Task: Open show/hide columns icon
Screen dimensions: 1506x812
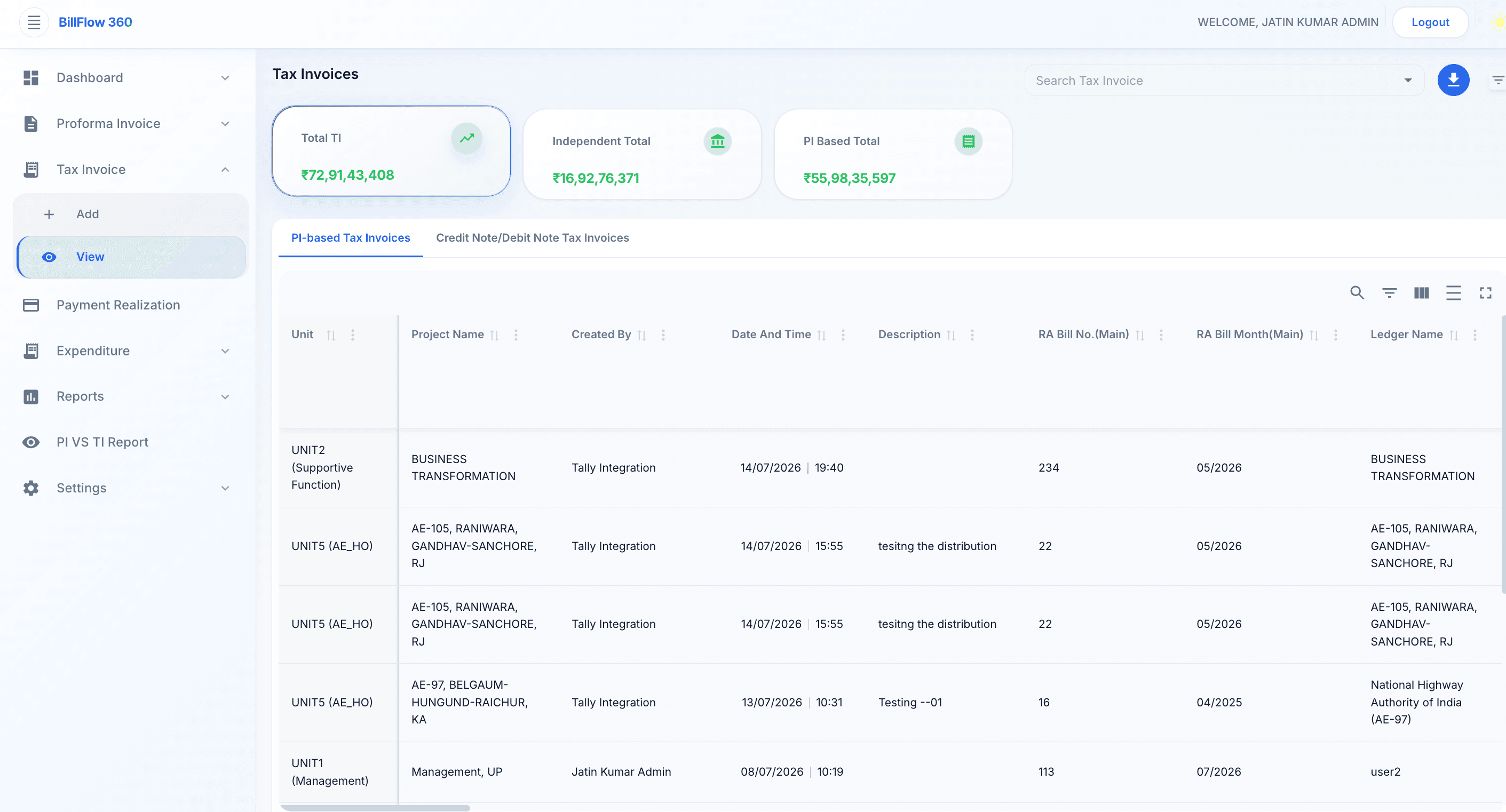Action: coord(1421,293)
